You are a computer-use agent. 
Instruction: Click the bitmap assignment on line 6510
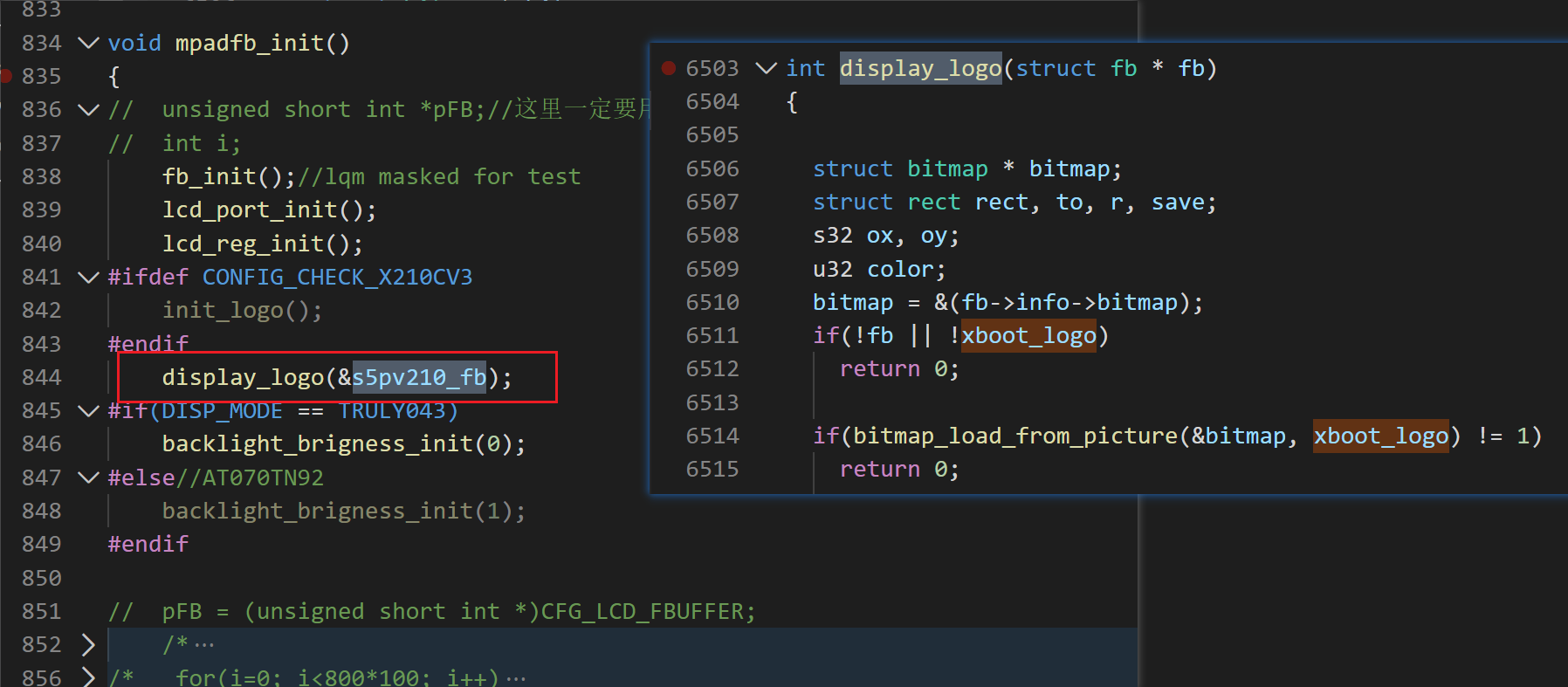(1008, 303)
